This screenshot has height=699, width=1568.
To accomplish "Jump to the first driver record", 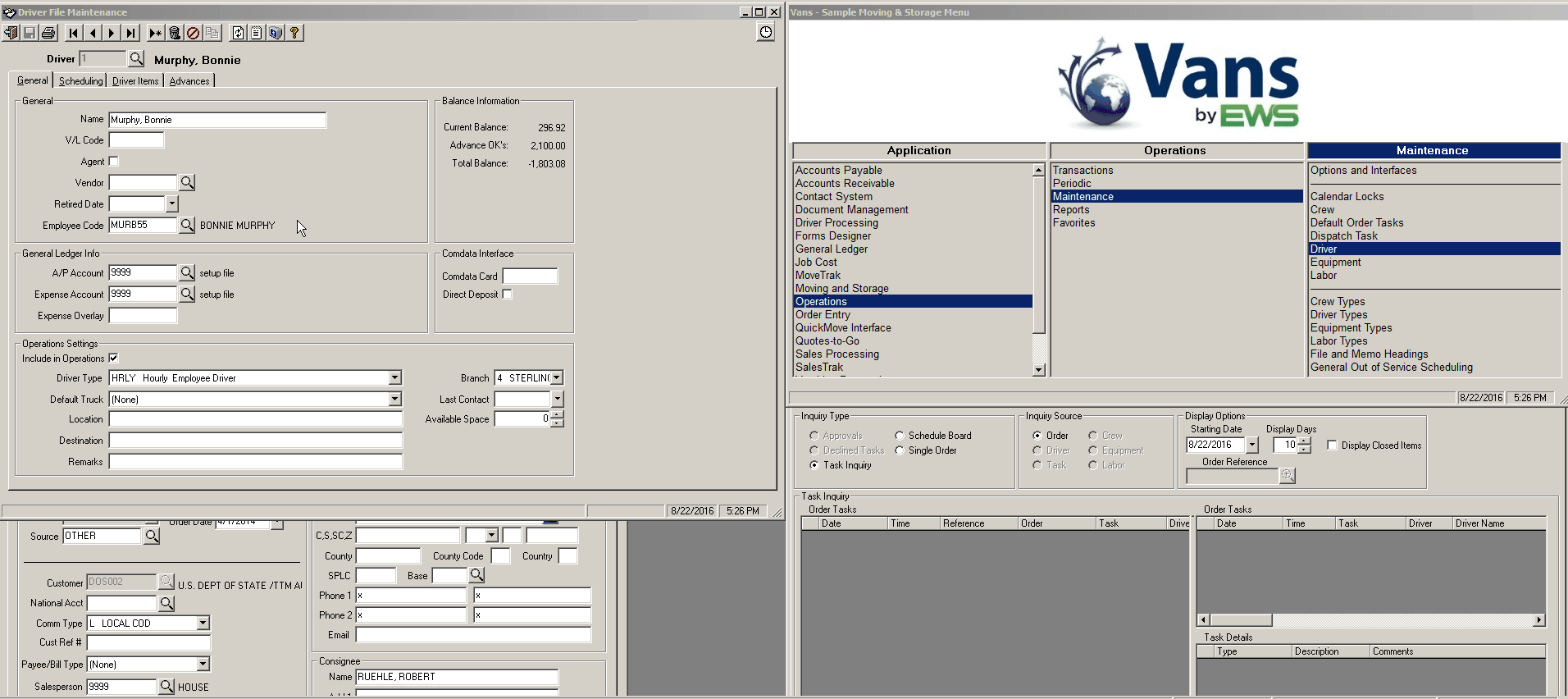I will click(x=74, y=33).
